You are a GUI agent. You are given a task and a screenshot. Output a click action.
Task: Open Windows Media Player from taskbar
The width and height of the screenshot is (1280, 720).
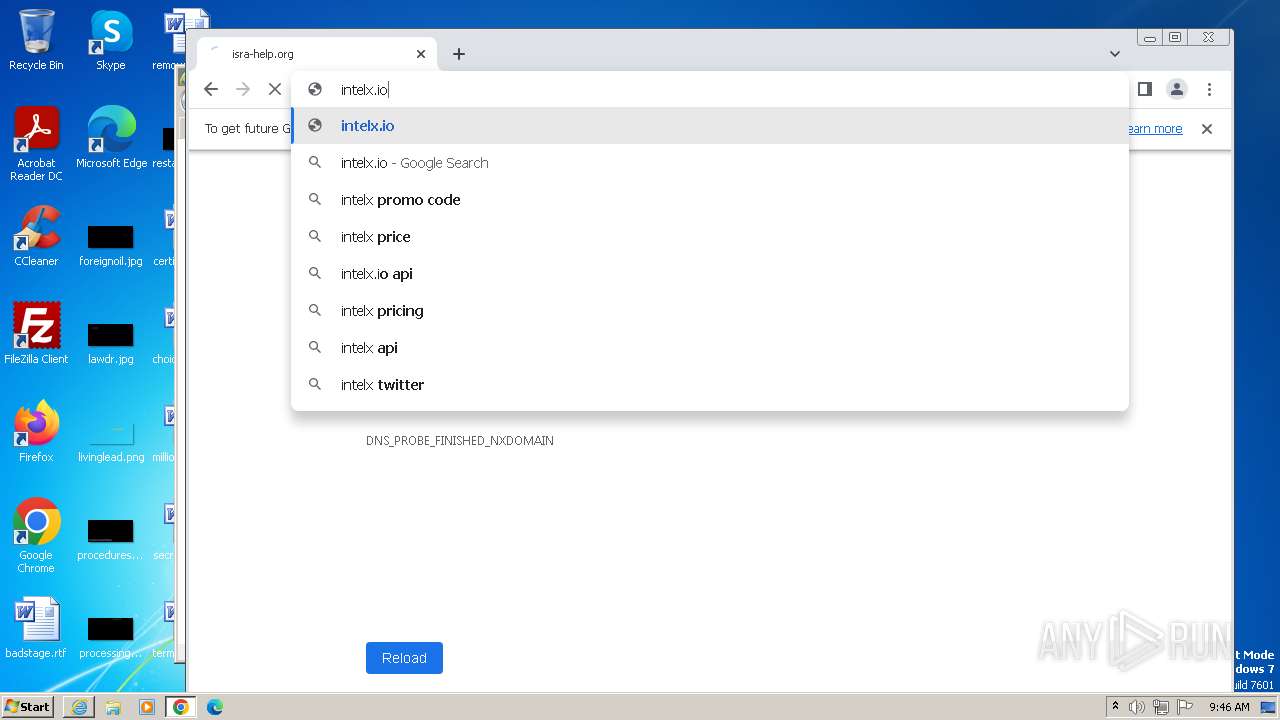[x=147, y=707]
